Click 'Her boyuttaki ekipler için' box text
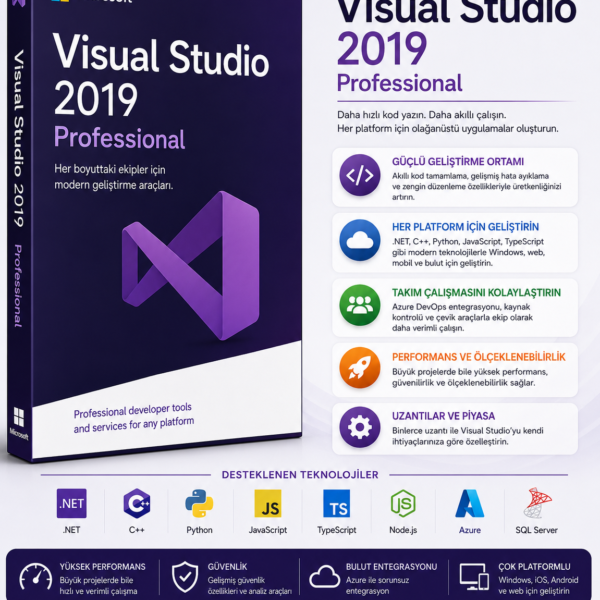This screenshot has width=600, height=600. coord(110,169)
